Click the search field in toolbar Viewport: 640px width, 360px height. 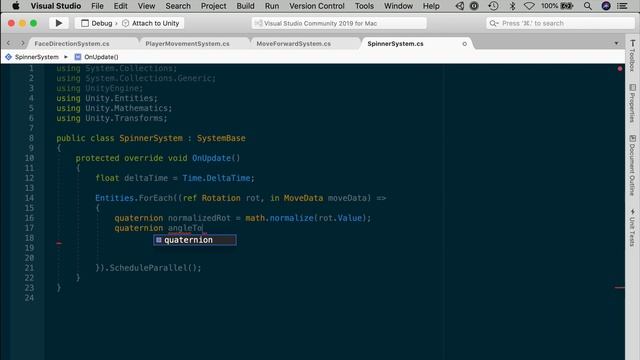click(x=560, y=23)
